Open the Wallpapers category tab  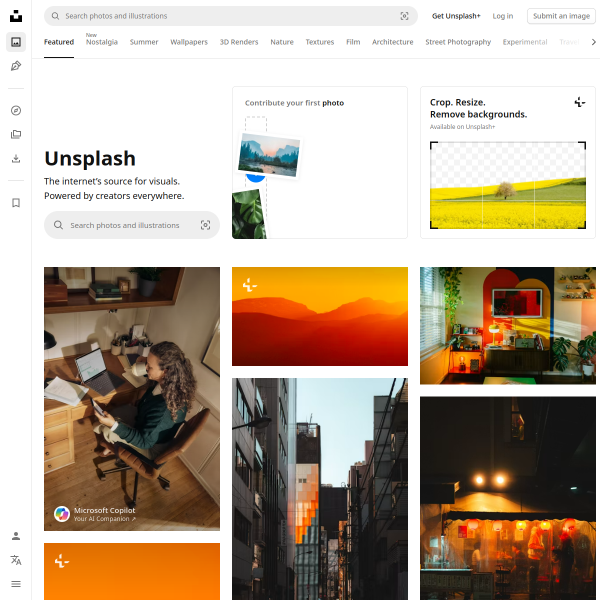(189, 42)
